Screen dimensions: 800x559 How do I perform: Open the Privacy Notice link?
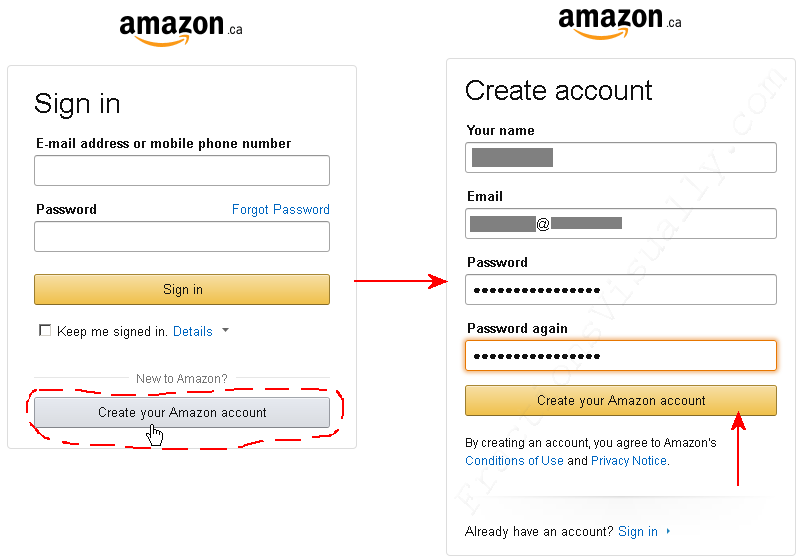629,461
